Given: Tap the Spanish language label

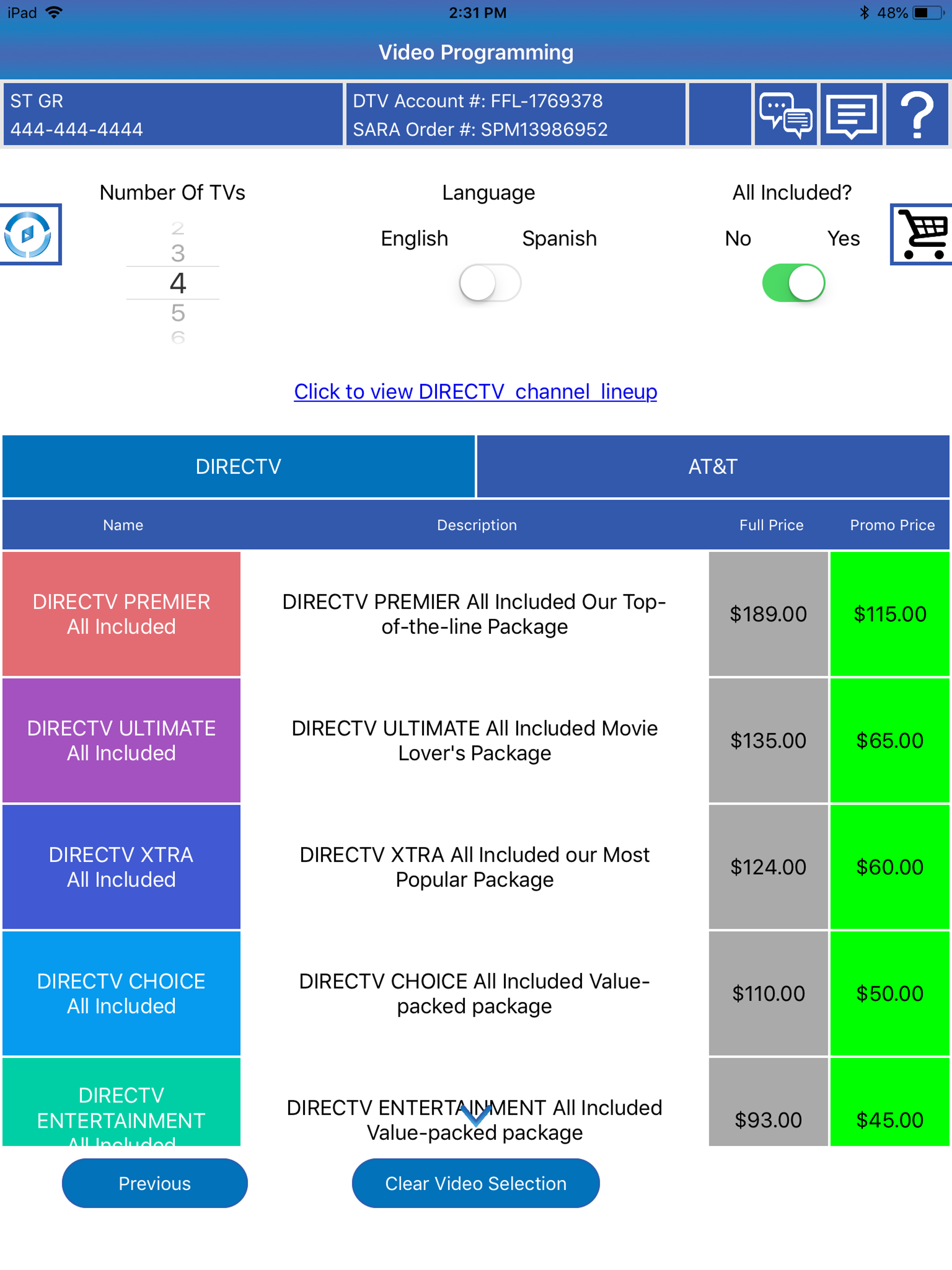Looking at the screenshot, I should pos(559,238).
